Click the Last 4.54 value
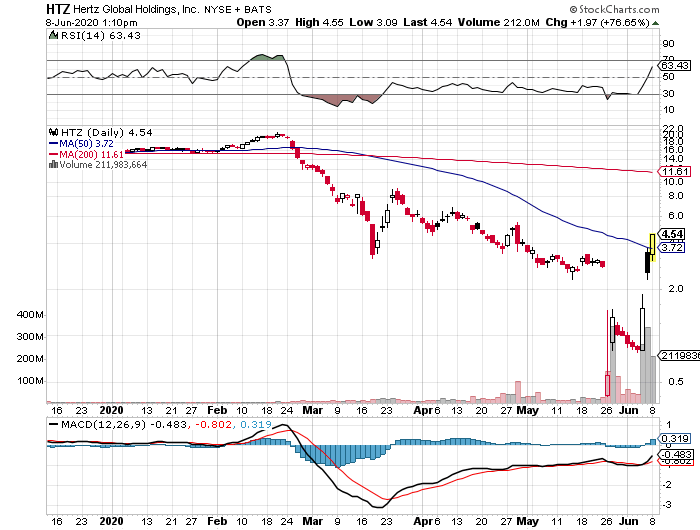This screenshot has height=530, width=700. click(x=428, y=22)
